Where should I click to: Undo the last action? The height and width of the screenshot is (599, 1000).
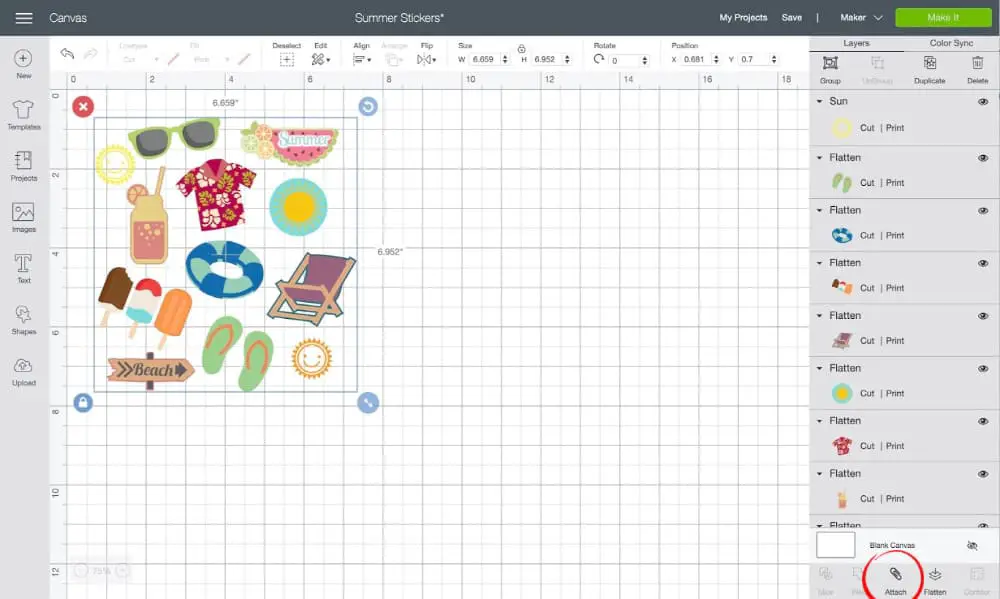(67, 54)
